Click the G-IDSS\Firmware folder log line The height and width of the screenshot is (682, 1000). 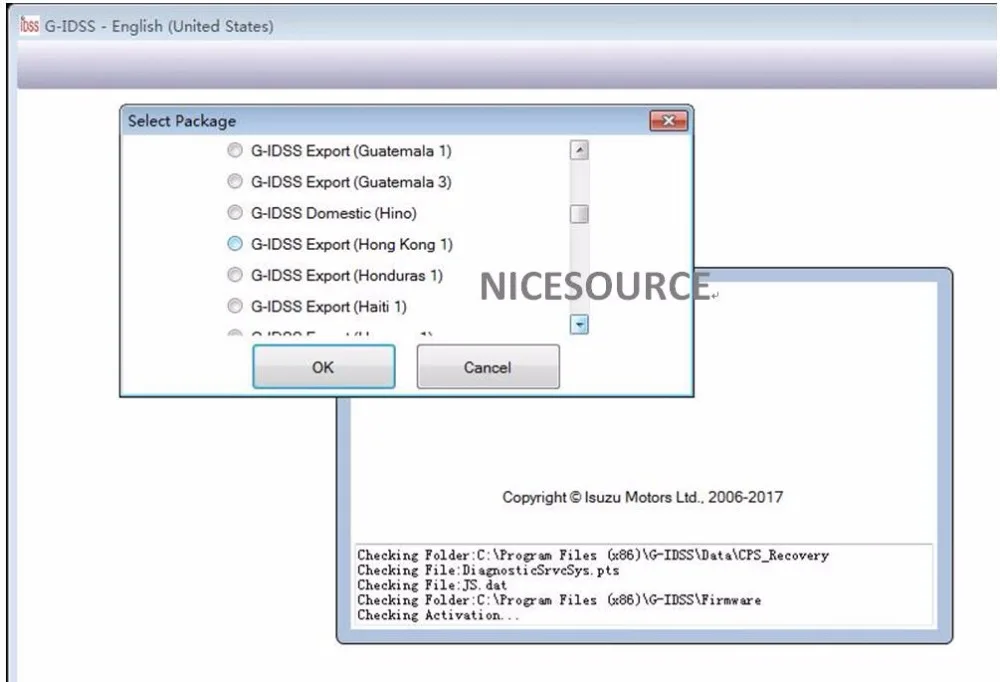(x=559, y=600)
